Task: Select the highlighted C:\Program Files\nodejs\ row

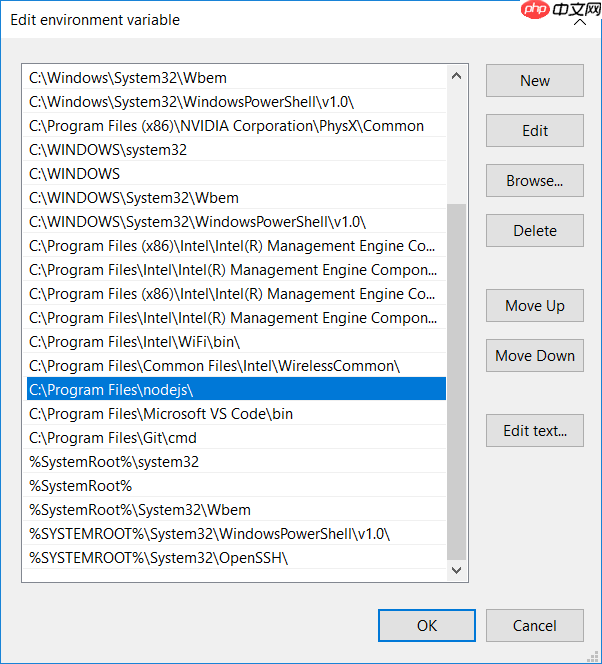Action: click(x=236, y=390)
